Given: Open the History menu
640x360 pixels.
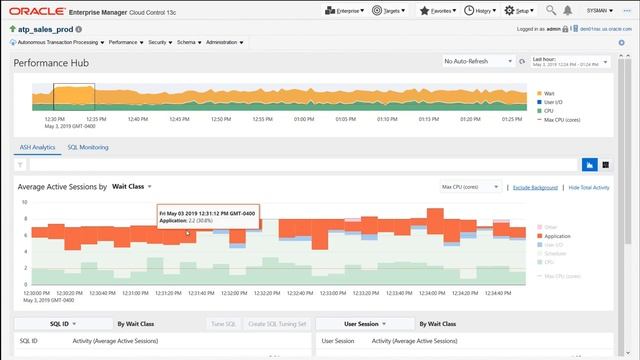Looking at the screenshot, I should (486, 11).
